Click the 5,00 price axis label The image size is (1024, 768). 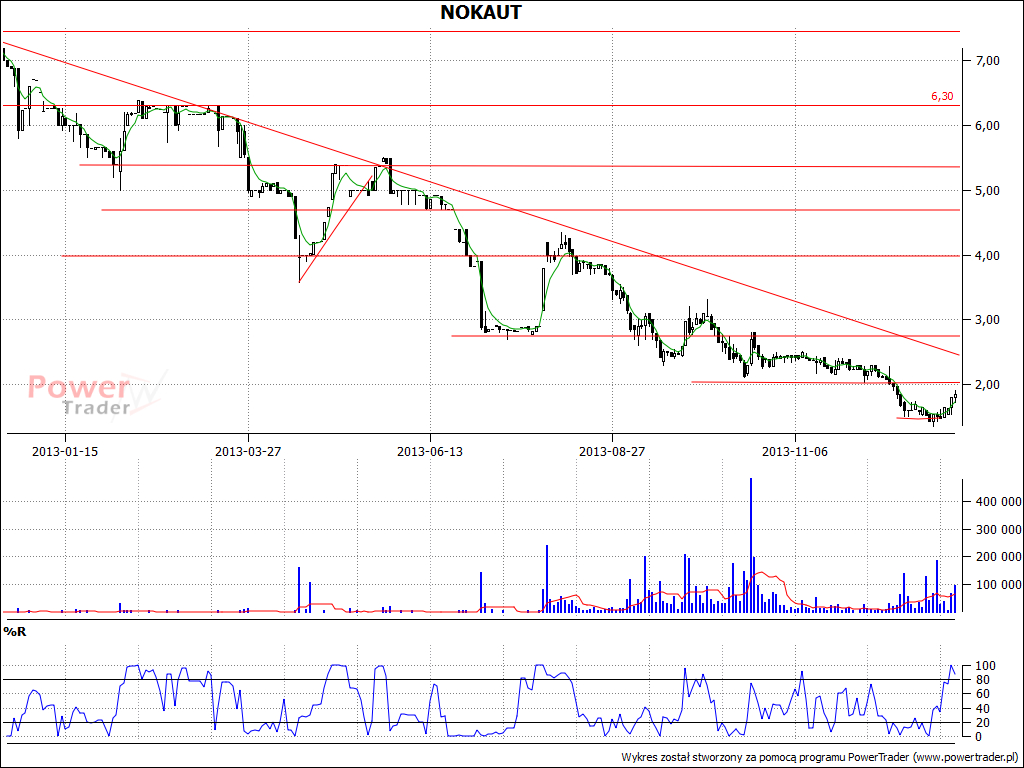click(987, 191)
